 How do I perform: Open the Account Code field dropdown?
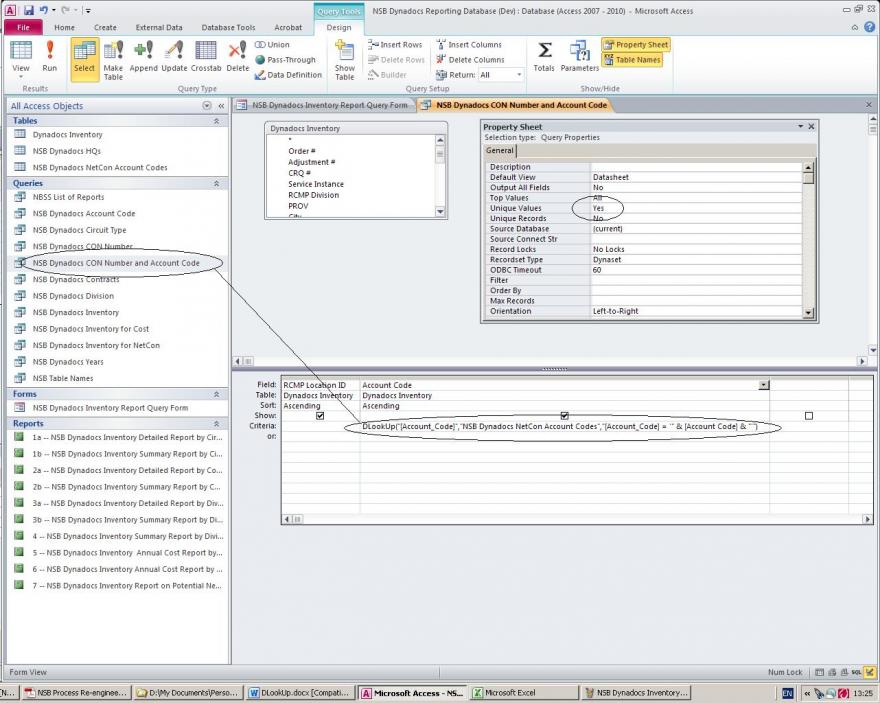(763, 385)
